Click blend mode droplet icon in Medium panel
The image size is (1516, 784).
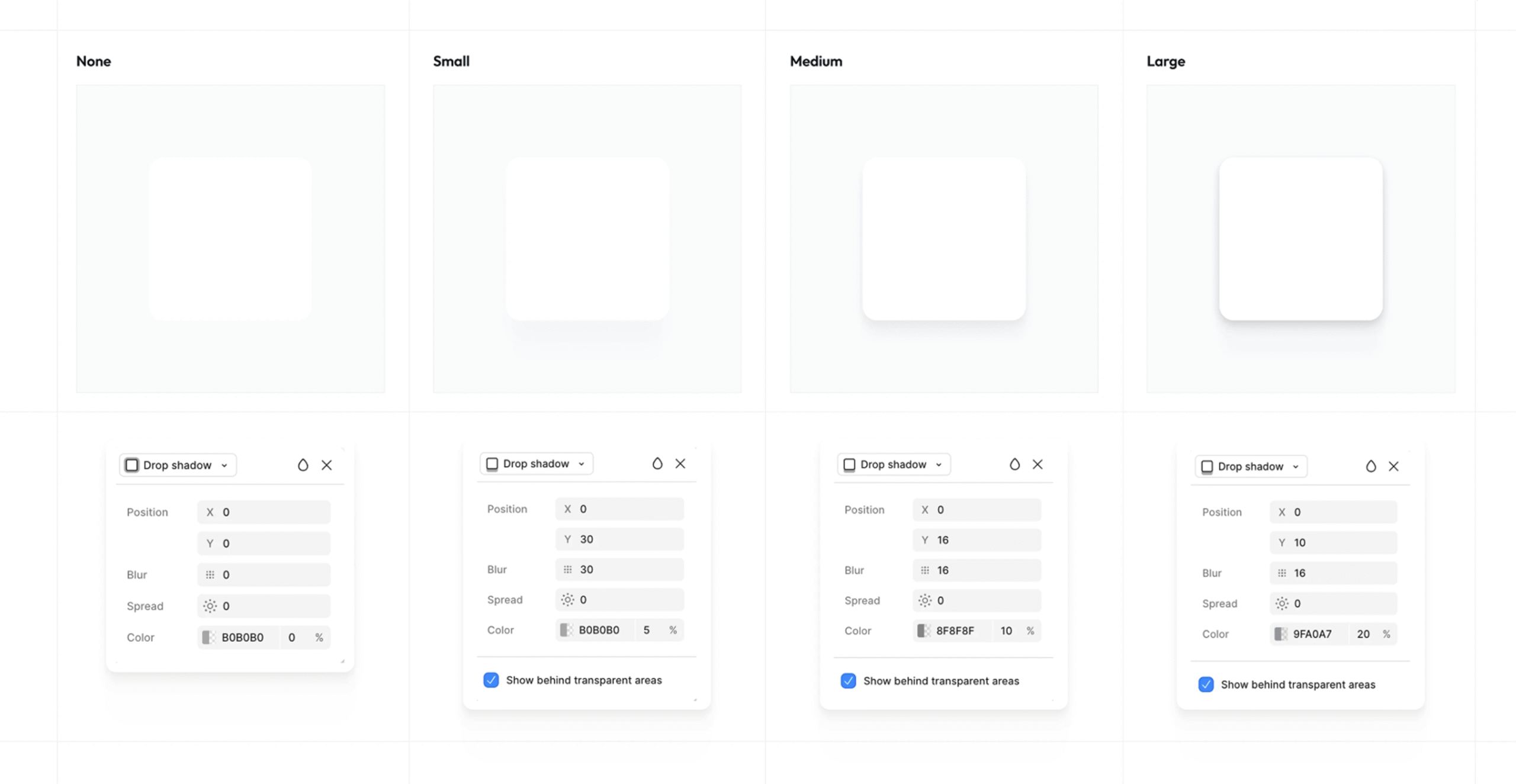1014,464
